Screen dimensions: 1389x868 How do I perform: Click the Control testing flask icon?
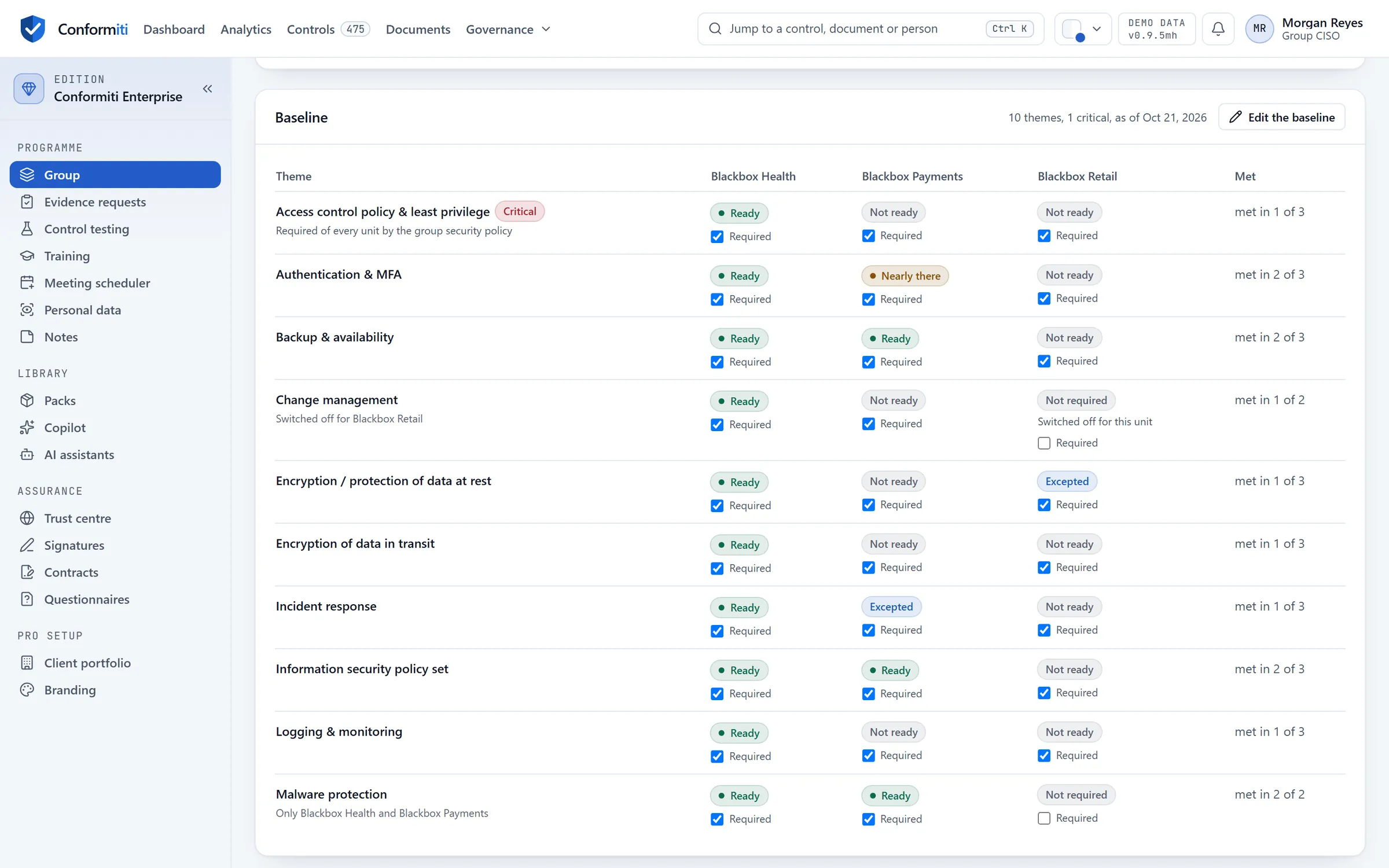click(x=27, y=229)
